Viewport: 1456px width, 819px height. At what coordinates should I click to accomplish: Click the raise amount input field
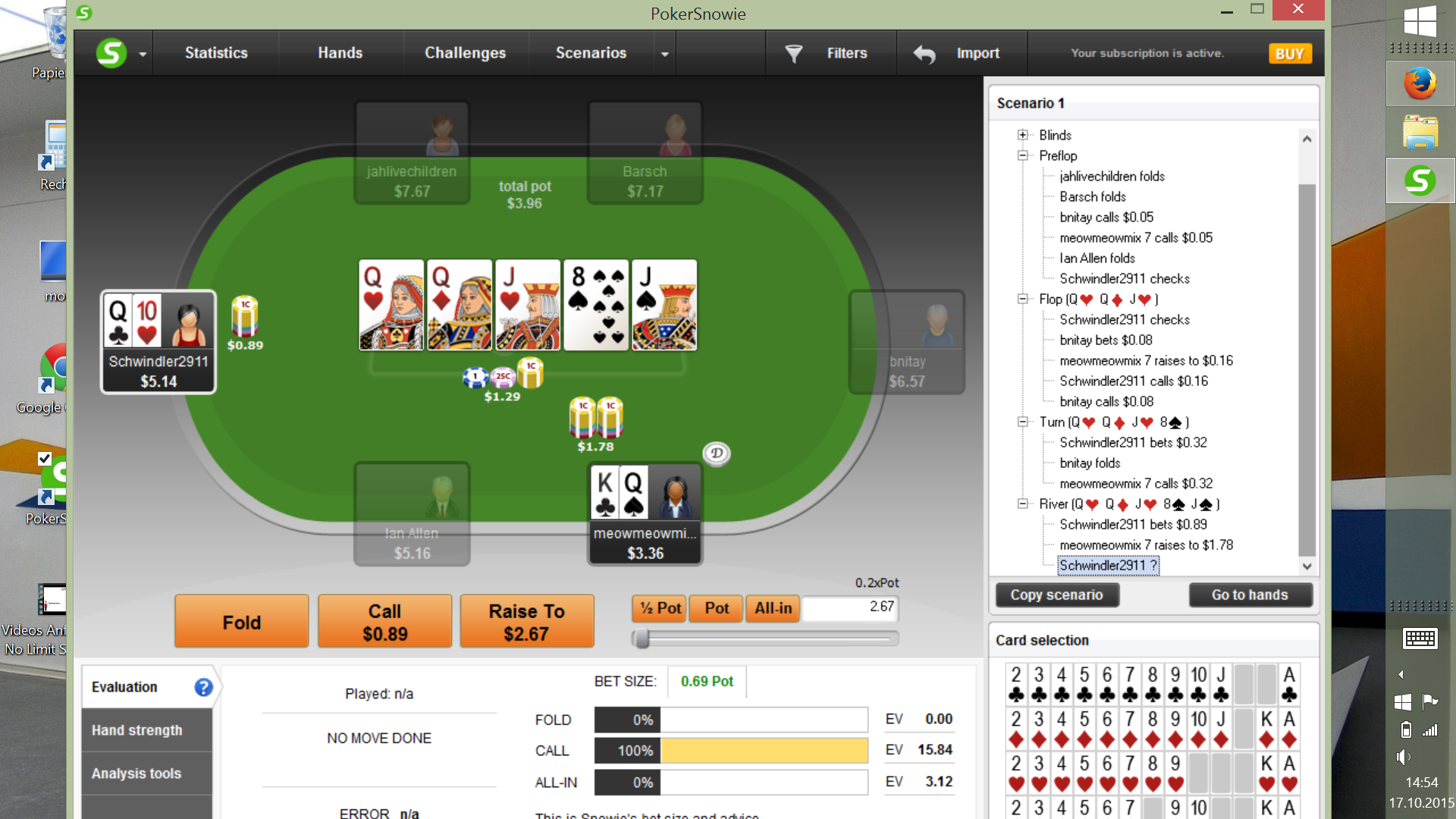point(851,607)
